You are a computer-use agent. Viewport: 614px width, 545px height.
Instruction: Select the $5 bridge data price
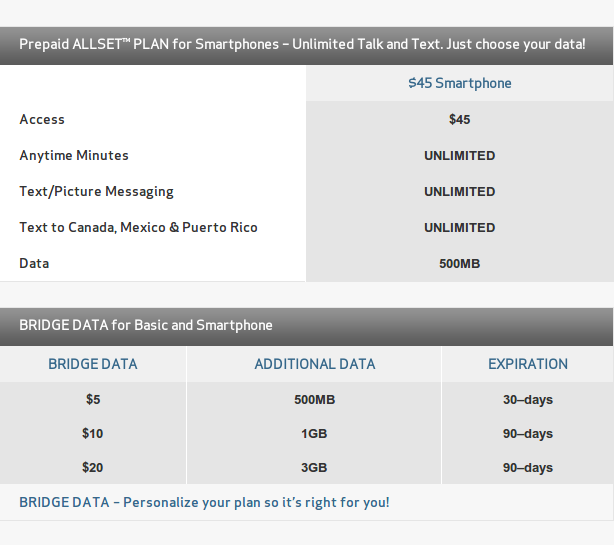pyautogui.click(x=93, y=399)
